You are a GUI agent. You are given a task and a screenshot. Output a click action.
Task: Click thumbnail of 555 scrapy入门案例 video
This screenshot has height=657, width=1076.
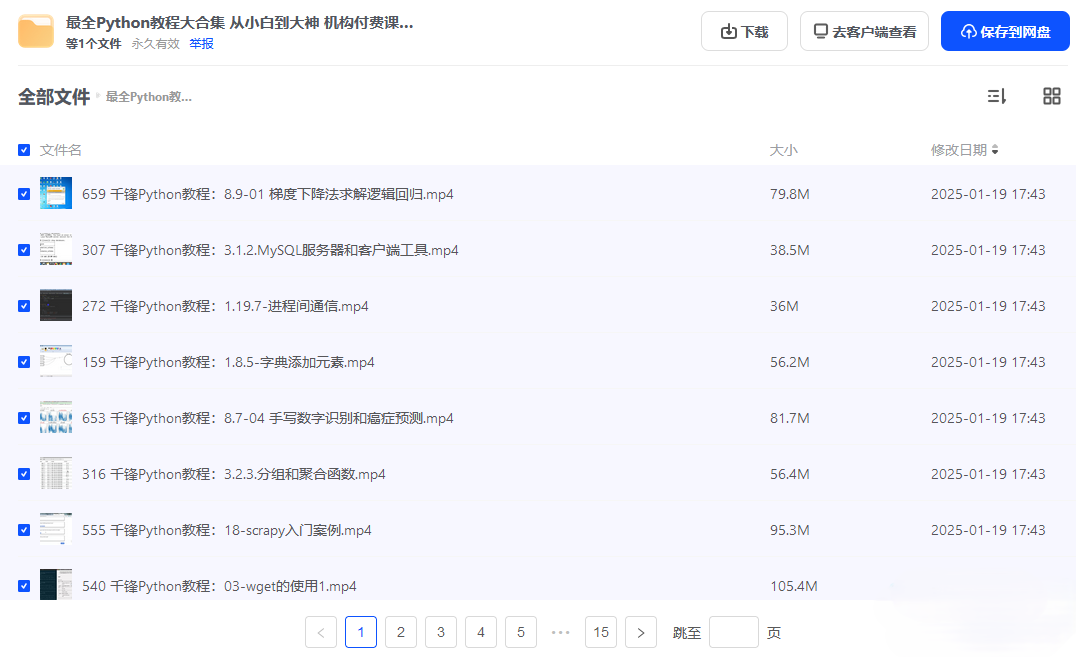[x=56, y=529]
